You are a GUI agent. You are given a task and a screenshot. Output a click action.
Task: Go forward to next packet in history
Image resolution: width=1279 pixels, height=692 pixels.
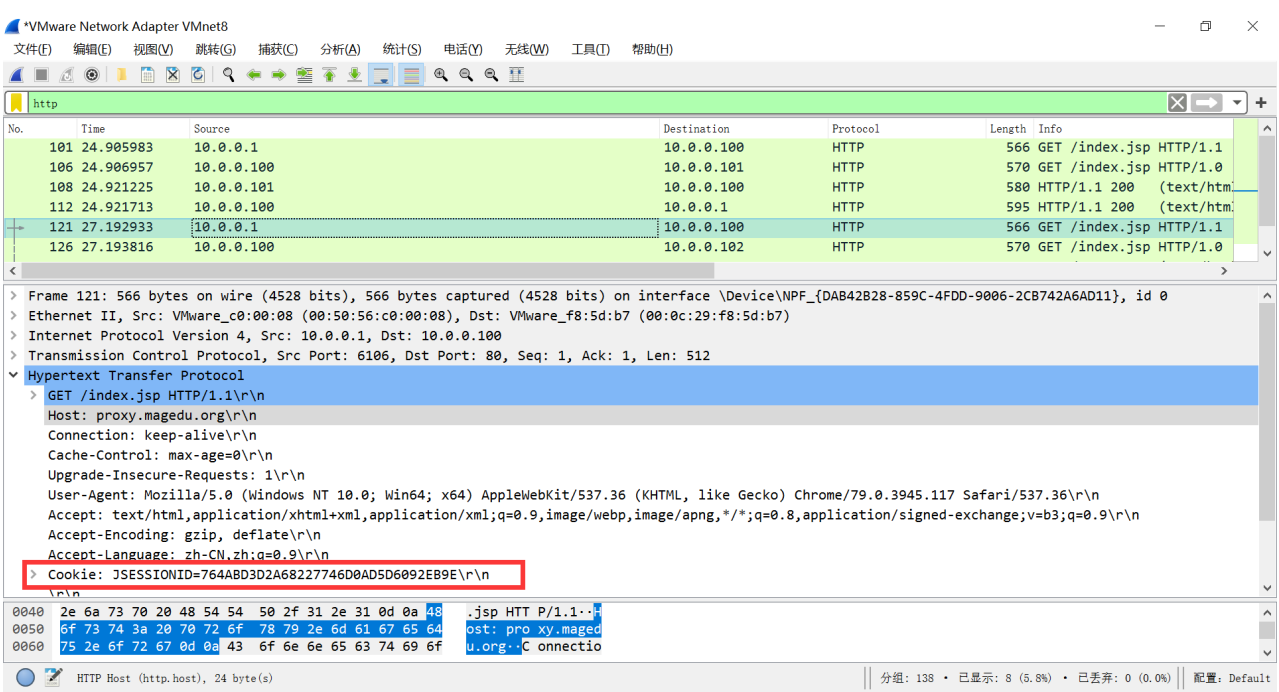279,75
